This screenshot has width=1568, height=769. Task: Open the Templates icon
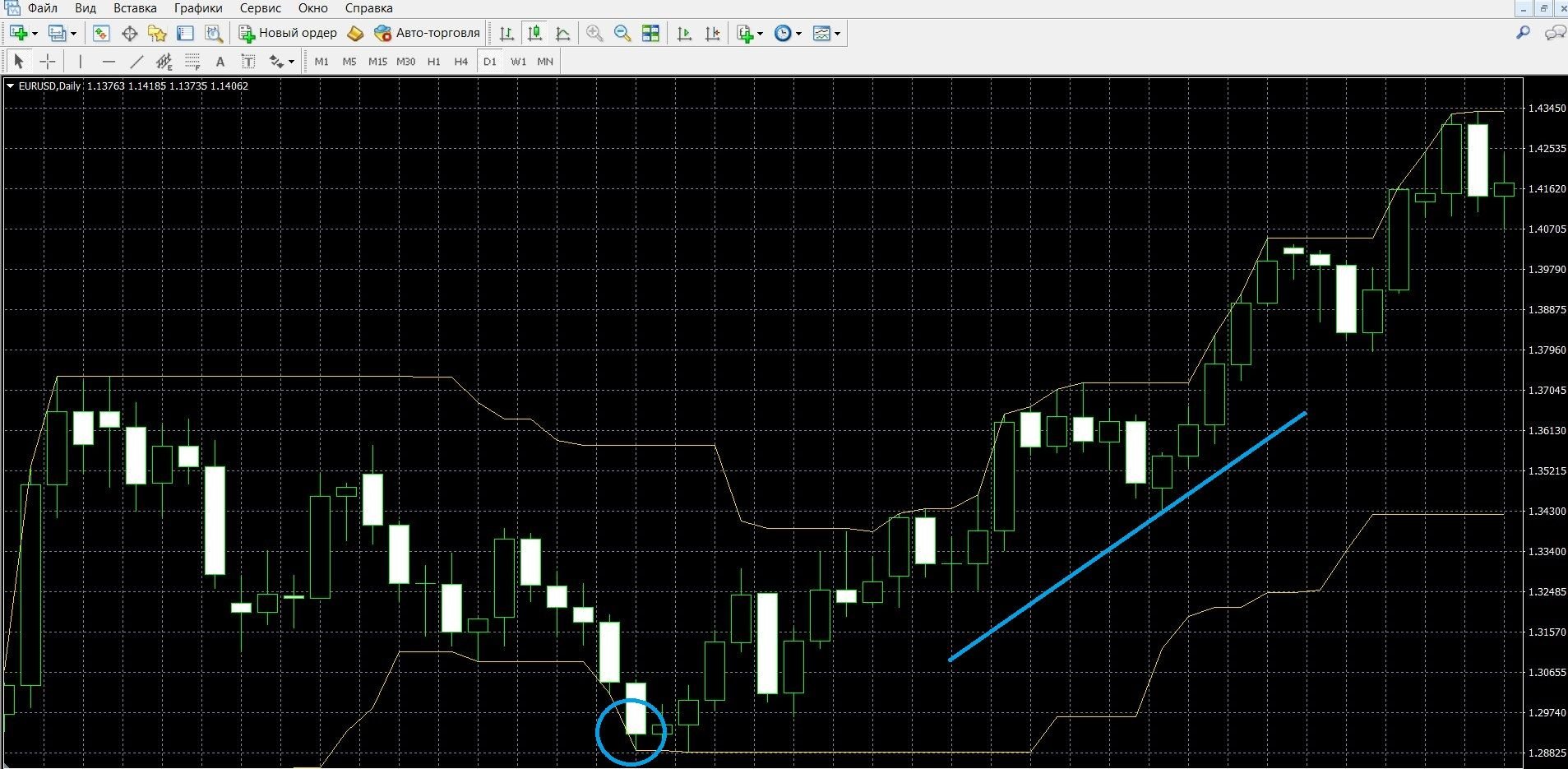coord(821,34)
